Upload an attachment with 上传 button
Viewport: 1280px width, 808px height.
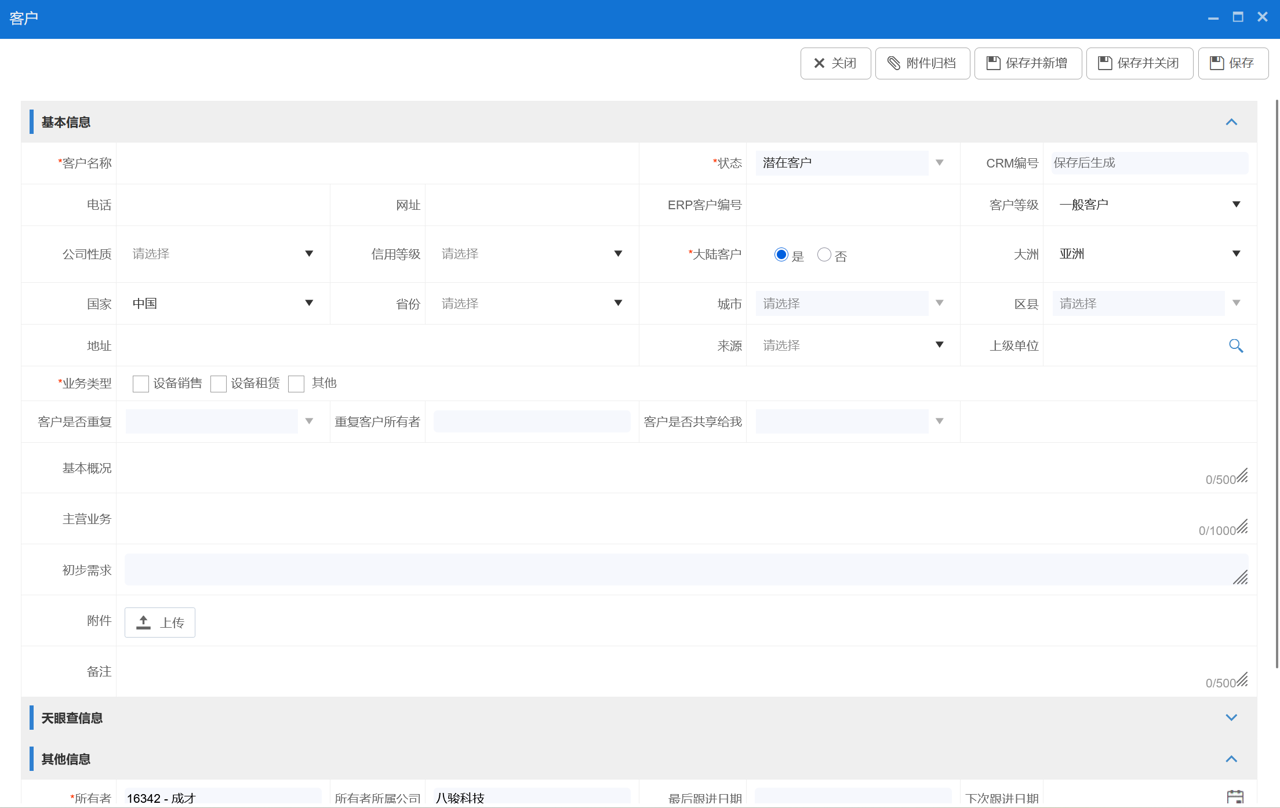(160, 622)
